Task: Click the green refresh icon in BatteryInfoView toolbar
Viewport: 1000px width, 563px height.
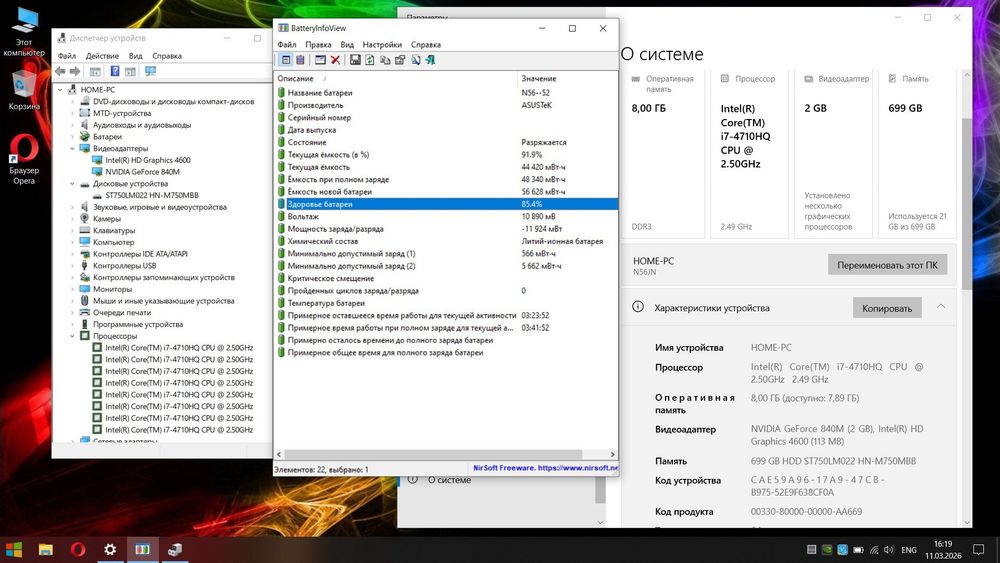Action: pyautogui.click(x=369, y=60)
